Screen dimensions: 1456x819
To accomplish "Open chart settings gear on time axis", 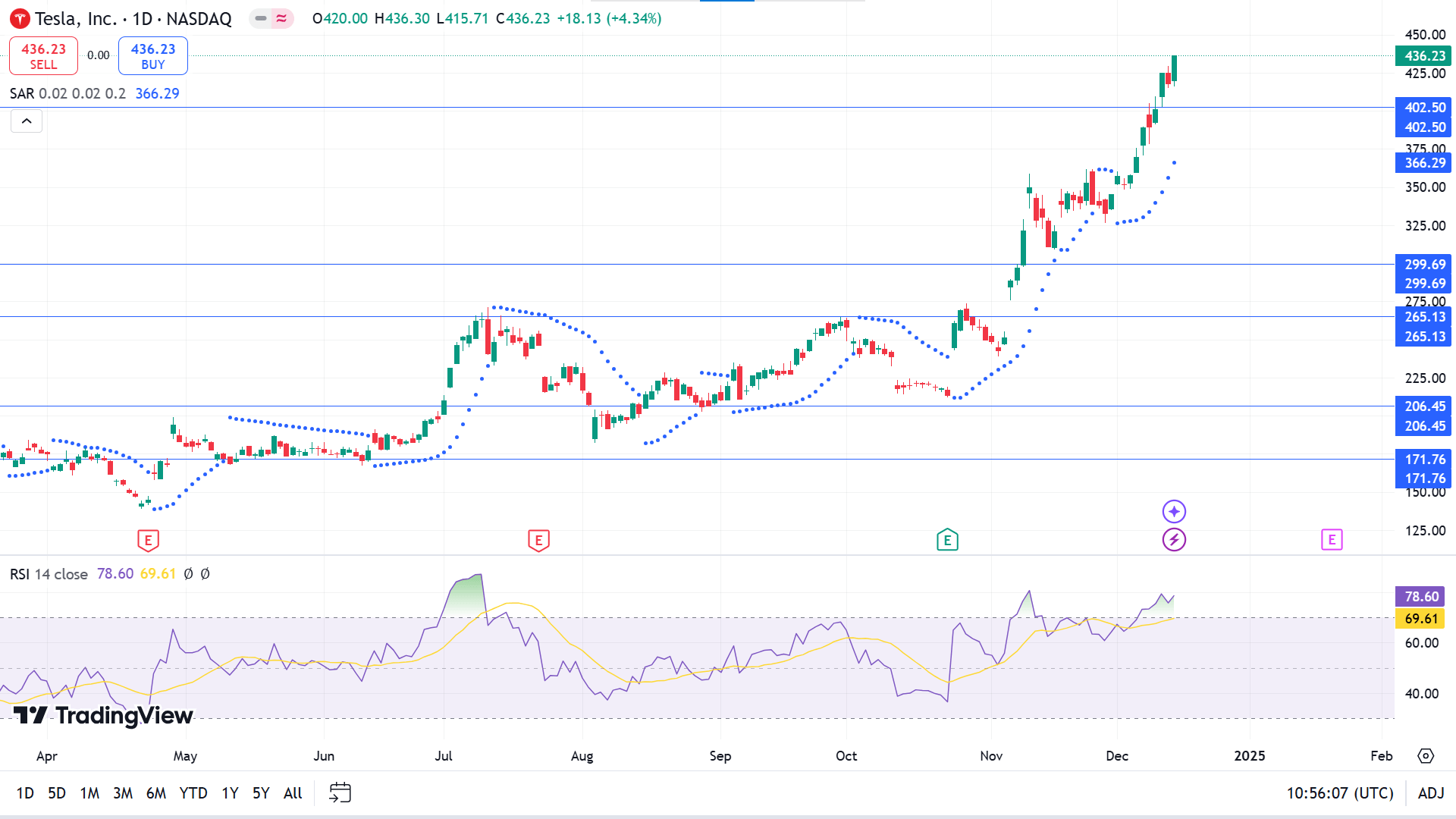I will pyautogui.click(x=1426, y=756).
